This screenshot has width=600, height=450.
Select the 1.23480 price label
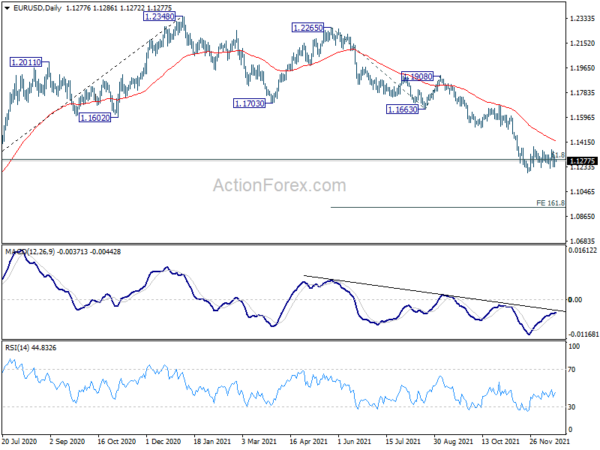pyautogui.click(x=159, y=16)
